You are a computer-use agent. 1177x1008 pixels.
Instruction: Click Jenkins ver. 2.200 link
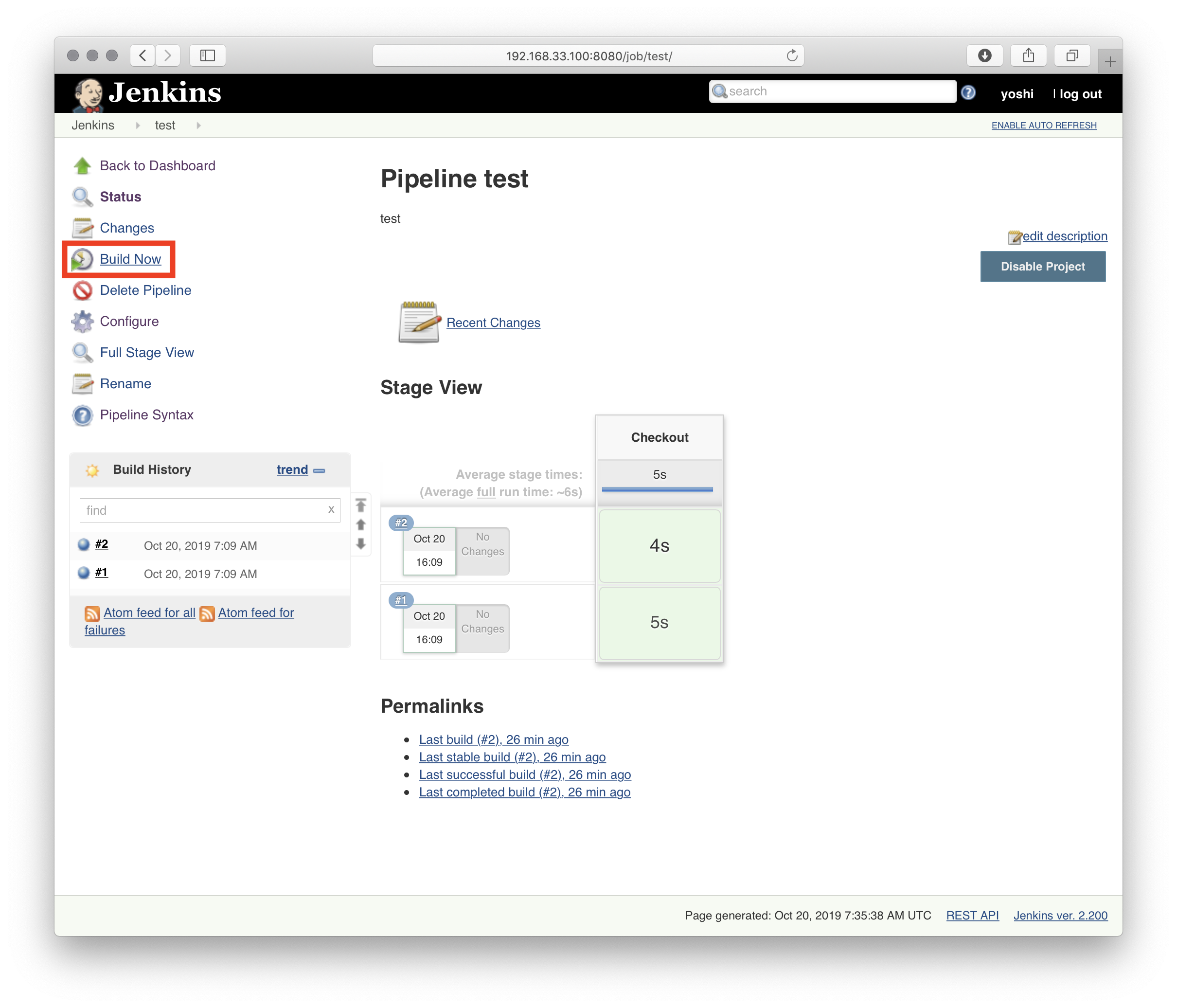[1060, 916]
